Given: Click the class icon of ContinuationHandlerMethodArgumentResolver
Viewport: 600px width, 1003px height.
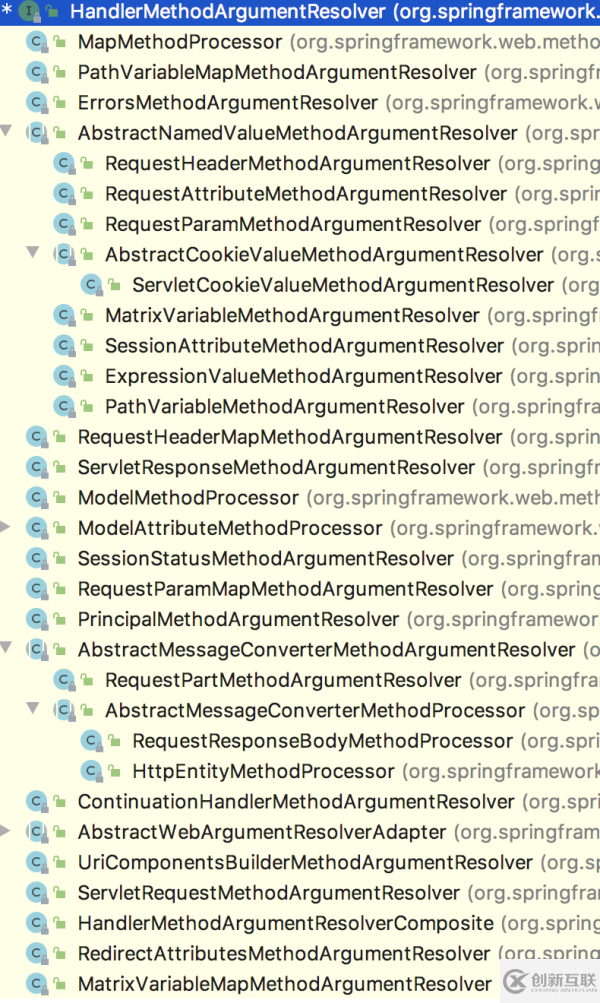Looking at the screenshot, I should click(x=37, y=802).
